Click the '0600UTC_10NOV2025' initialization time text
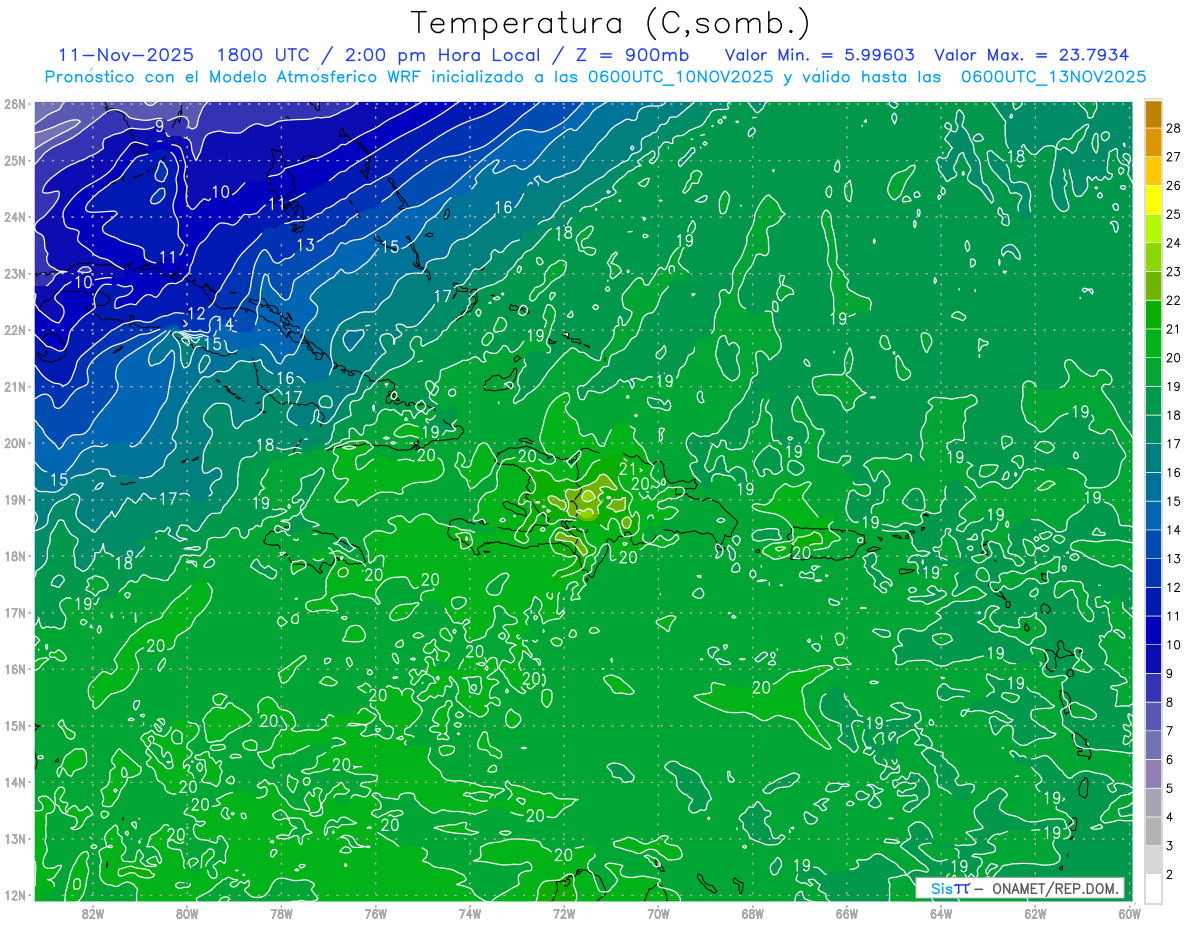The height and width of the screenshot is (927, 1200). point(681,77)
